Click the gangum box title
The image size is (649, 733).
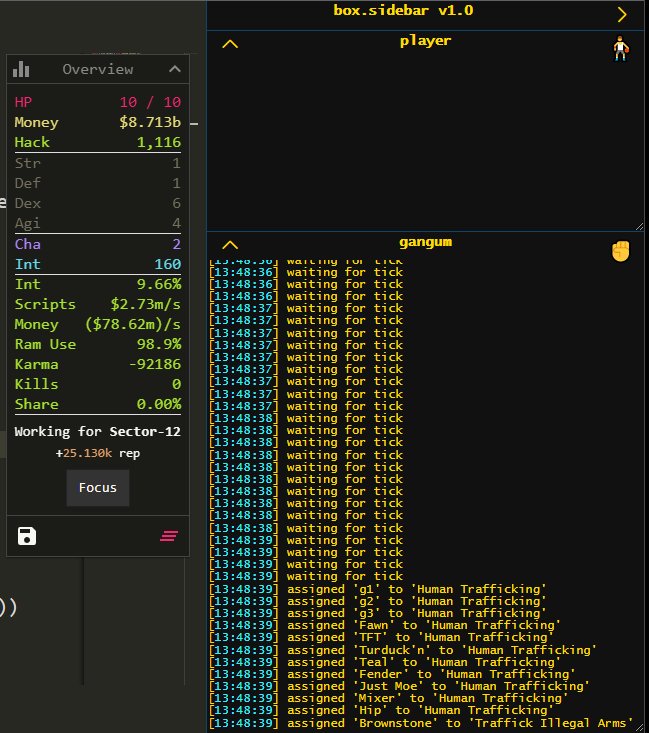coord(425,242)
